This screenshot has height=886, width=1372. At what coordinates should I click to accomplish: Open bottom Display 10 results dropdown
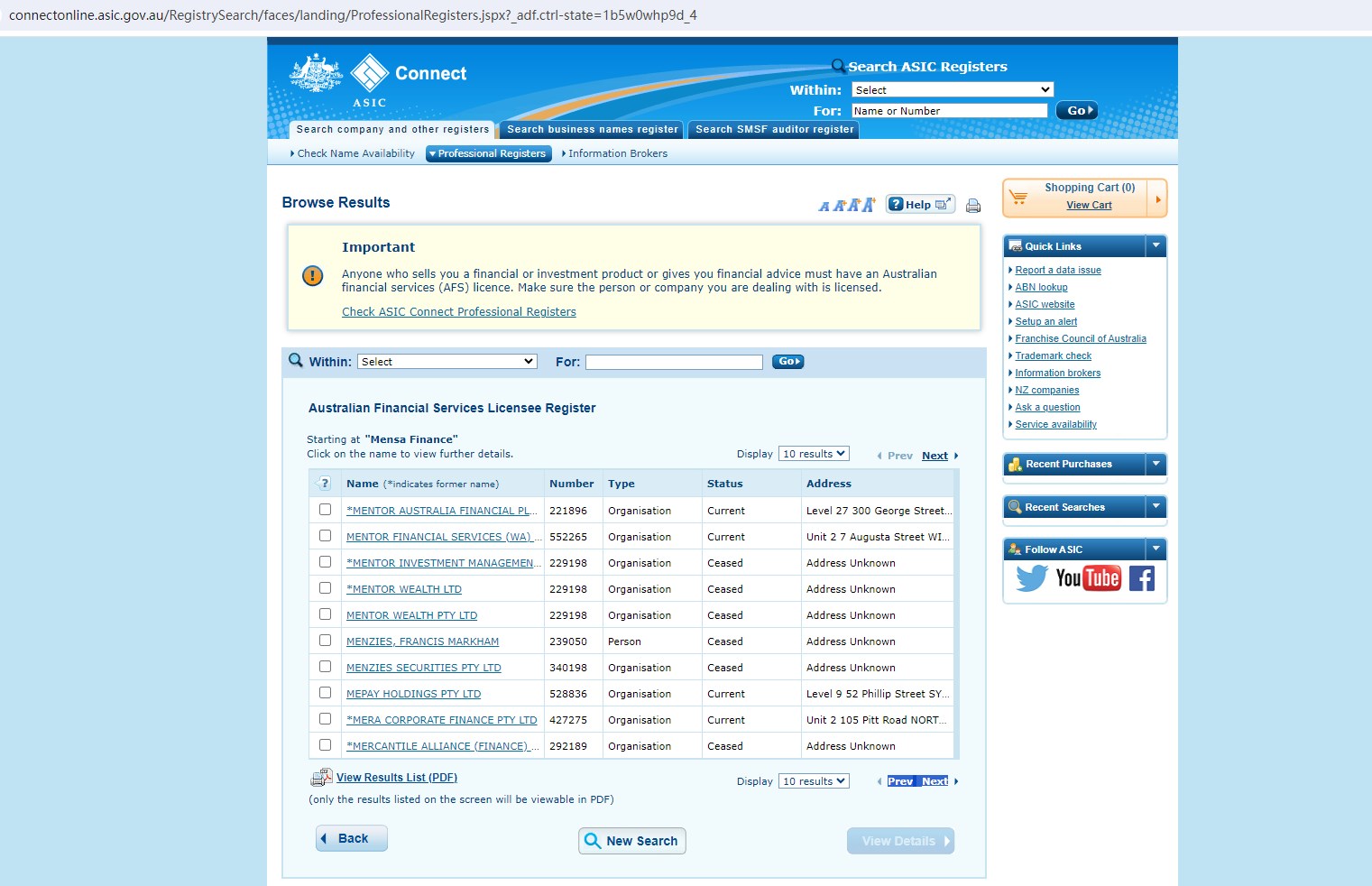coord(814,781)
